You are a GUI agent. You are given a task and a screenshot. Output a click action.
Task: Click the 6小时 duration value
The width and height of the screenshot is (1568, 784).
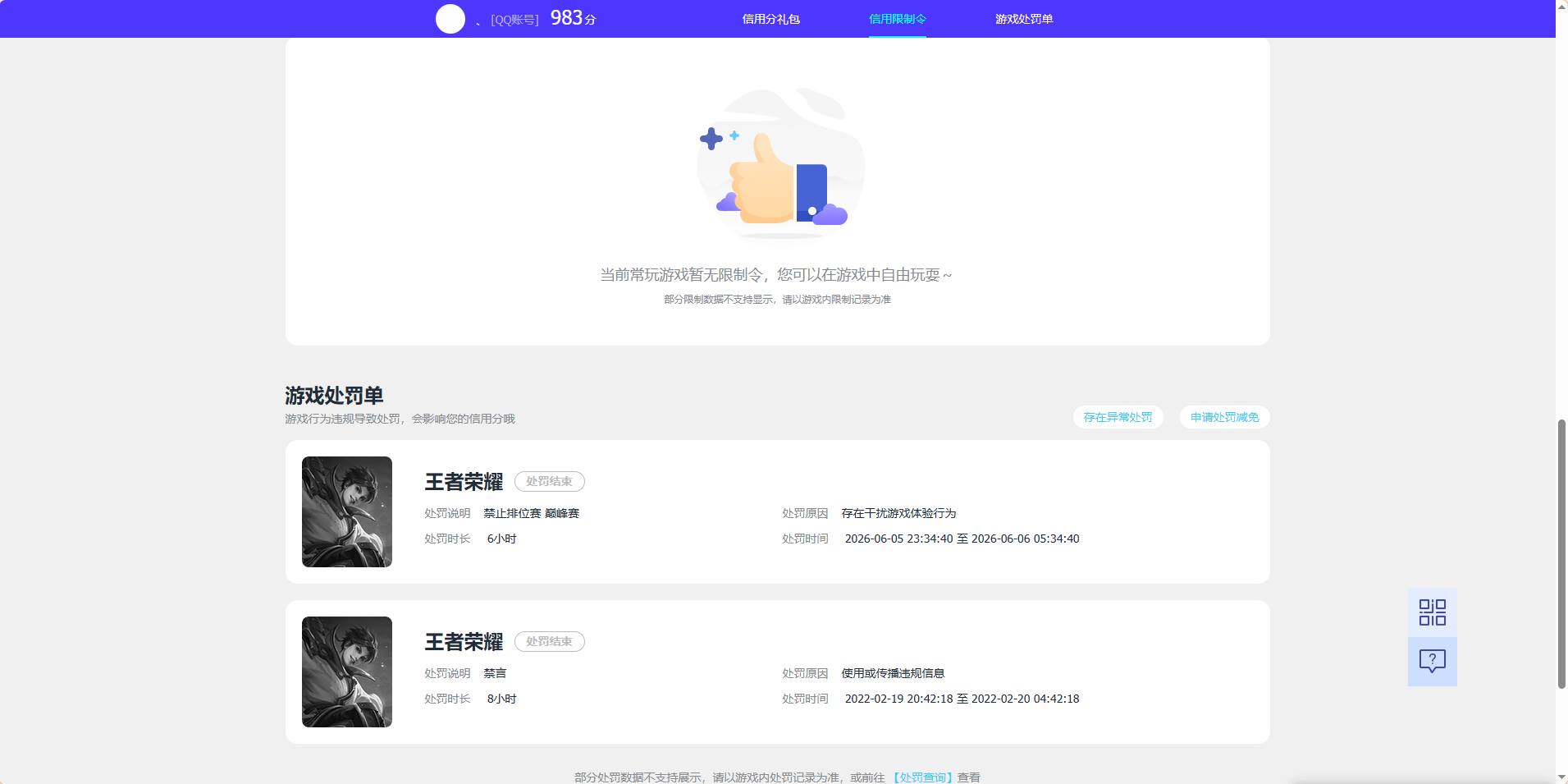click(501, 539)
